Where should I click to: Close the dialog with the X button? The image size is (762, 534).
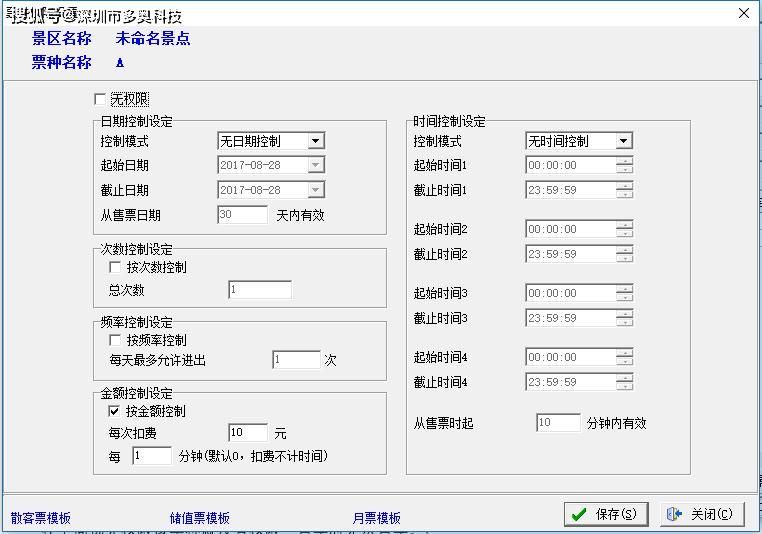[x=744, y=13]
